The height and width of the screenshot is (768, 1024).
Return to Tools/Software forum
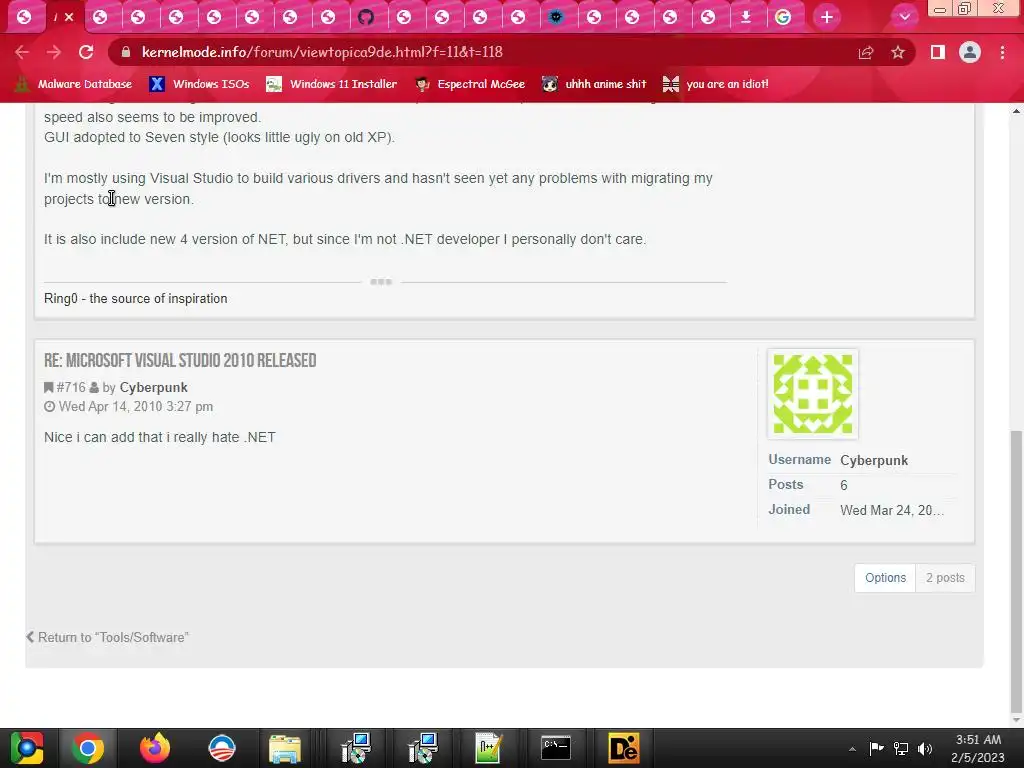(108, 637)
